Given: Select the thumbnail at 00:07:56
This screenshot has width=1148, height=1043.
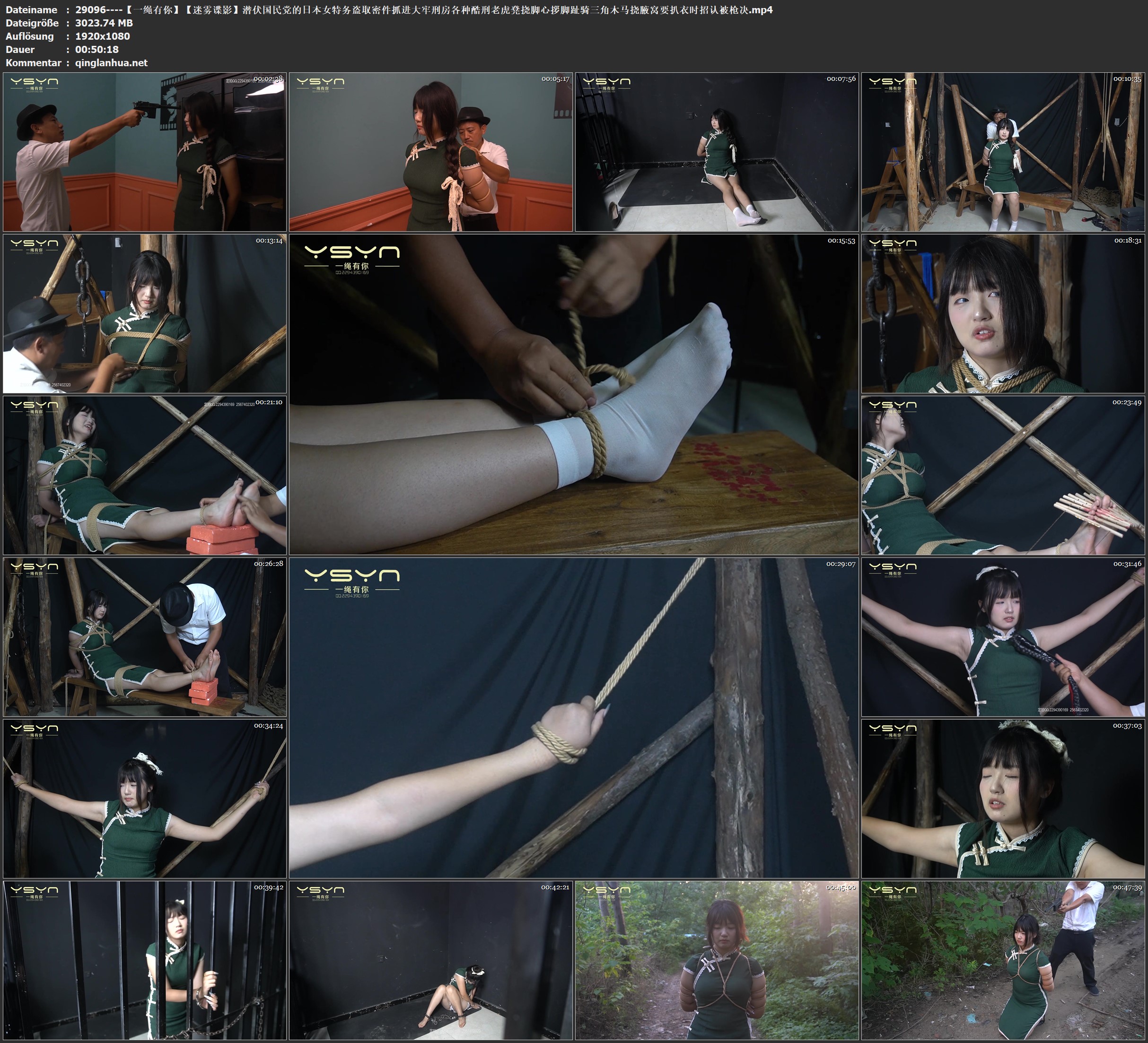Looking at the screenshot, I should 716,151.
